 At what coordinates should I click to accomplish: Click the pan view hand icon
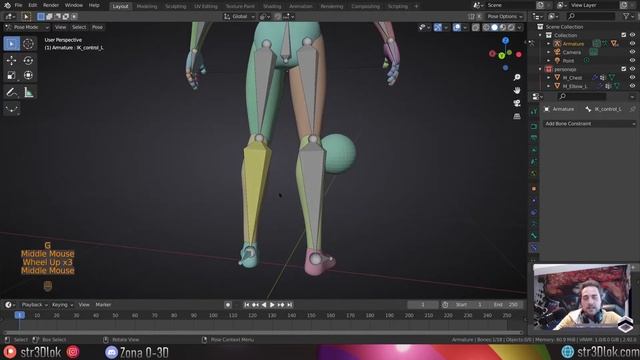517,90
